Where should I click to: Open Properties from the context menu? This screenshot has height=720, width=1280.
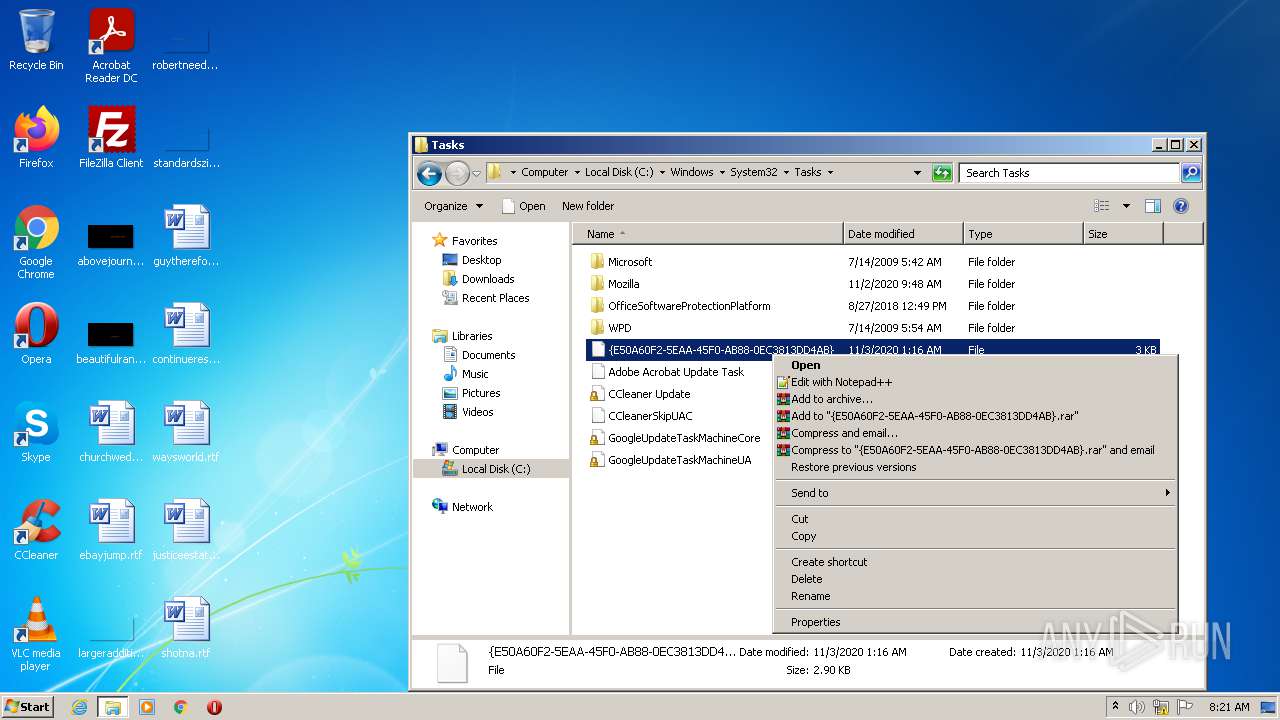tap(976, 622)
